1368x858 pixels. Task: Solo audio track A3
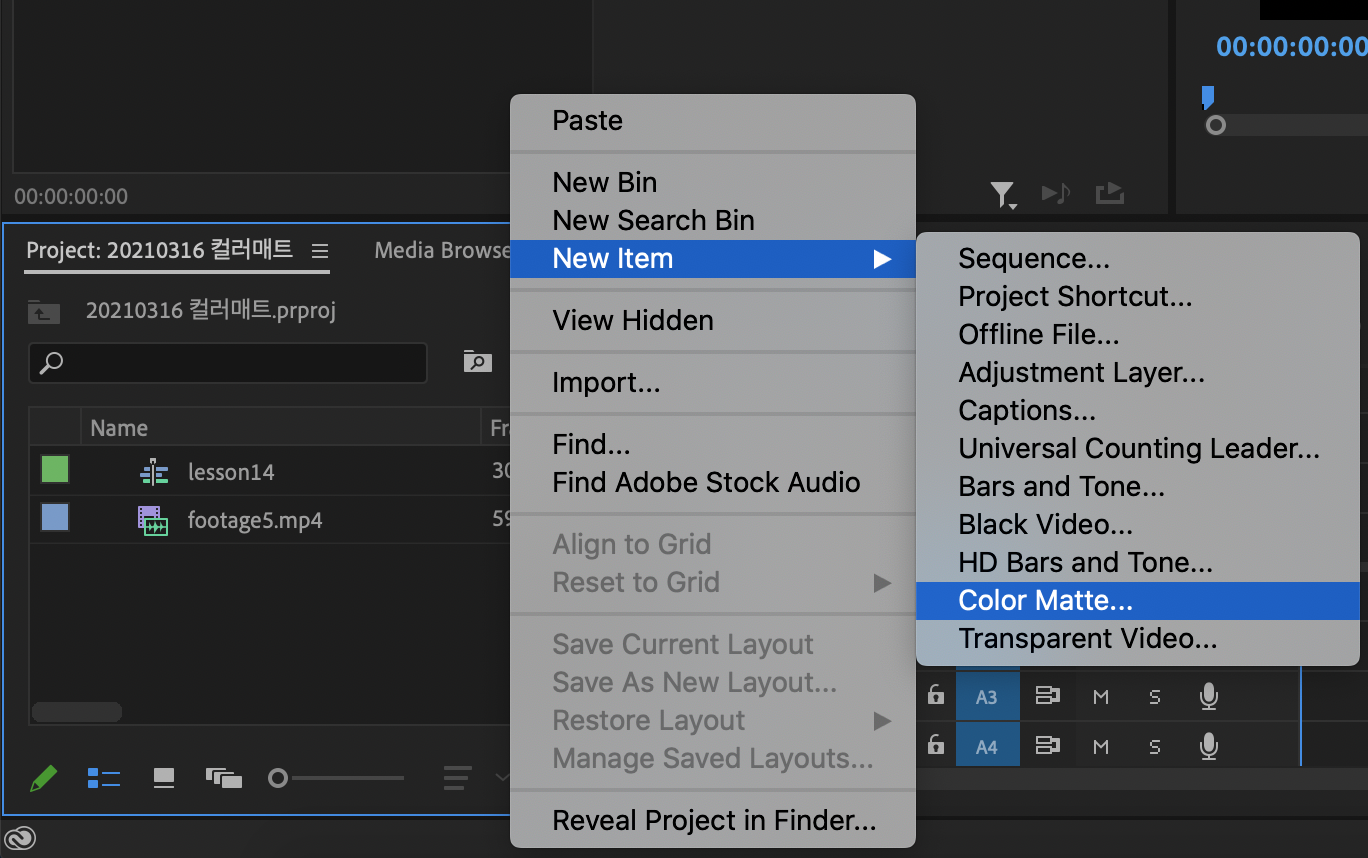tap(1155, 696)
